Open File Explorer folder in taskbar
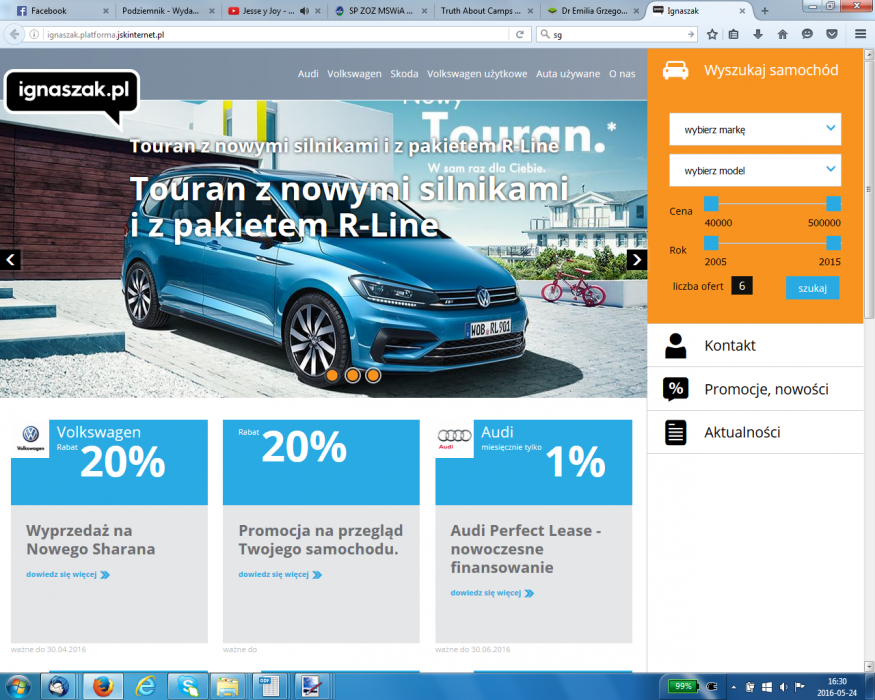Image resolution: width=875 pixels, height=700 pixels. (228, 687)
